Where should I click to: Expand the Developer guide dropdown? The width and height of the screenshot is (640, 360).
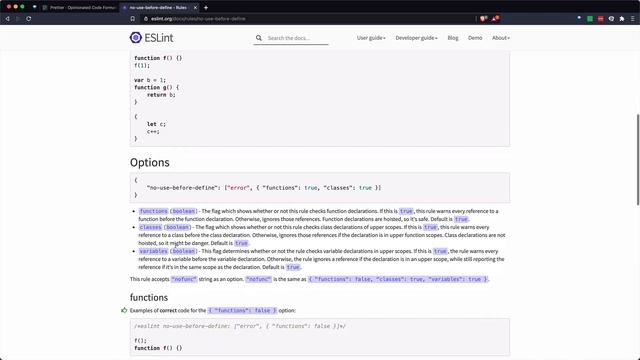pos(416,38)
